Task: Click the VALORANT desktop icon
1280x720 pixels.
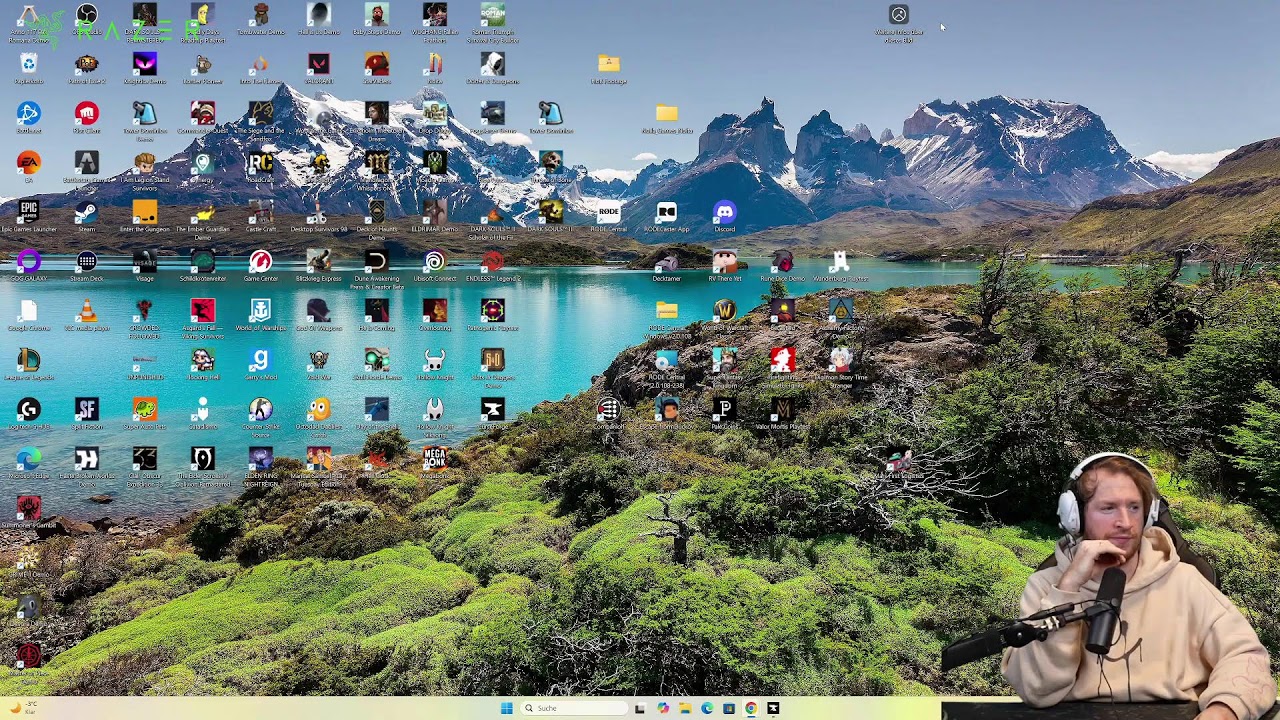Action: (319, 64)
